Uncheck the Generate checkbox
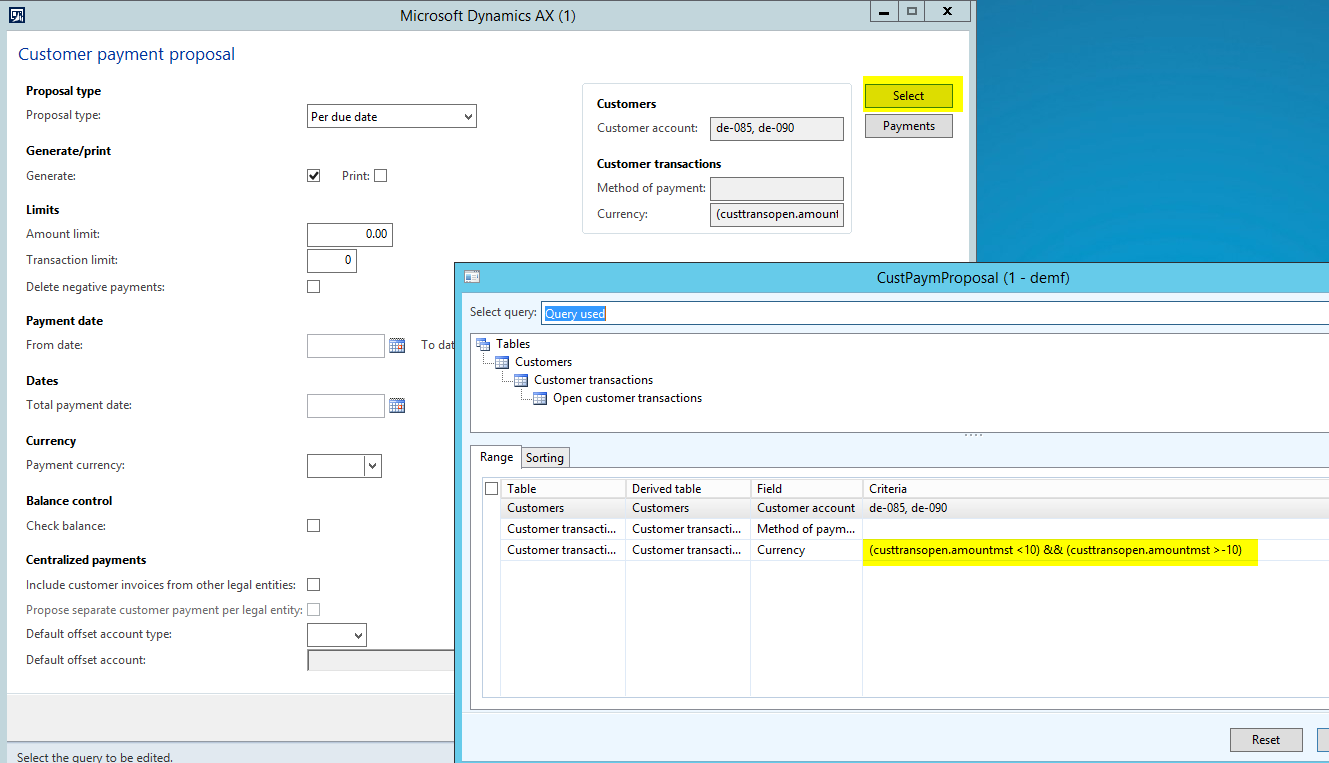 click(314, 176)
